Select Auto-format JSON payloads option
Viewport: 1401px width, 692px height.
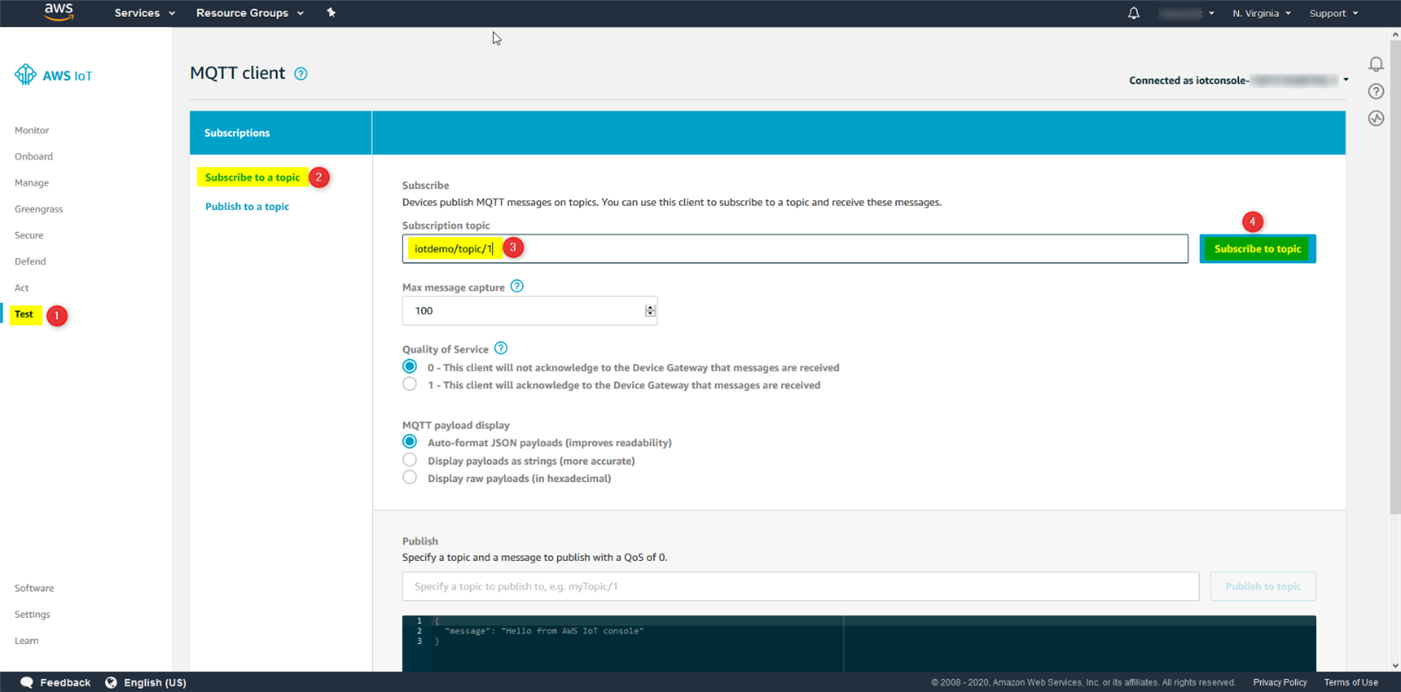409,442
